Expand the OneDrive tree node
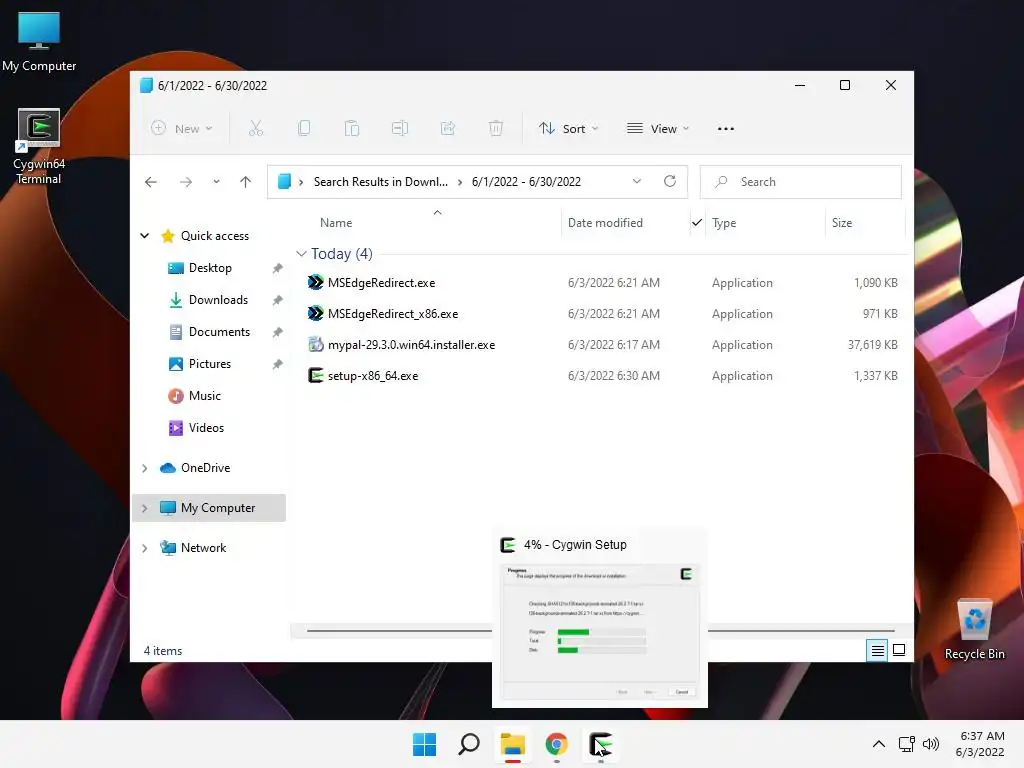 [x=145, y=468]
